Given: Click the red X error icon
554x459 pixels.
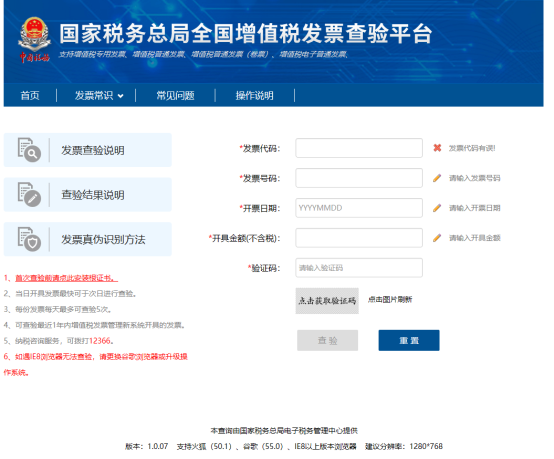Looking at the screenshot, I should (x=437, y=148).
